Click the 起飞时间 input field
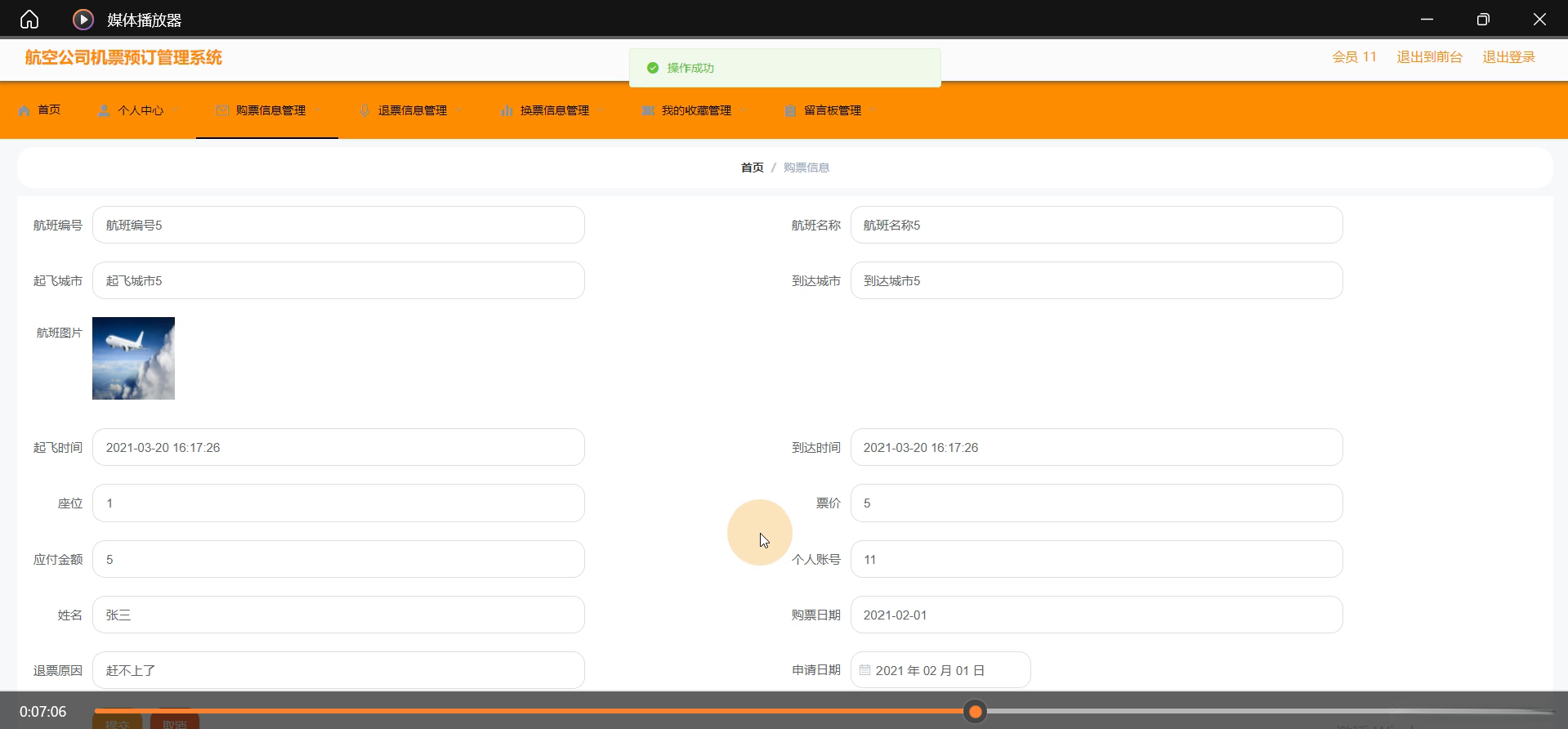Viewport: 1568px width, 729px height. (338, 447)
